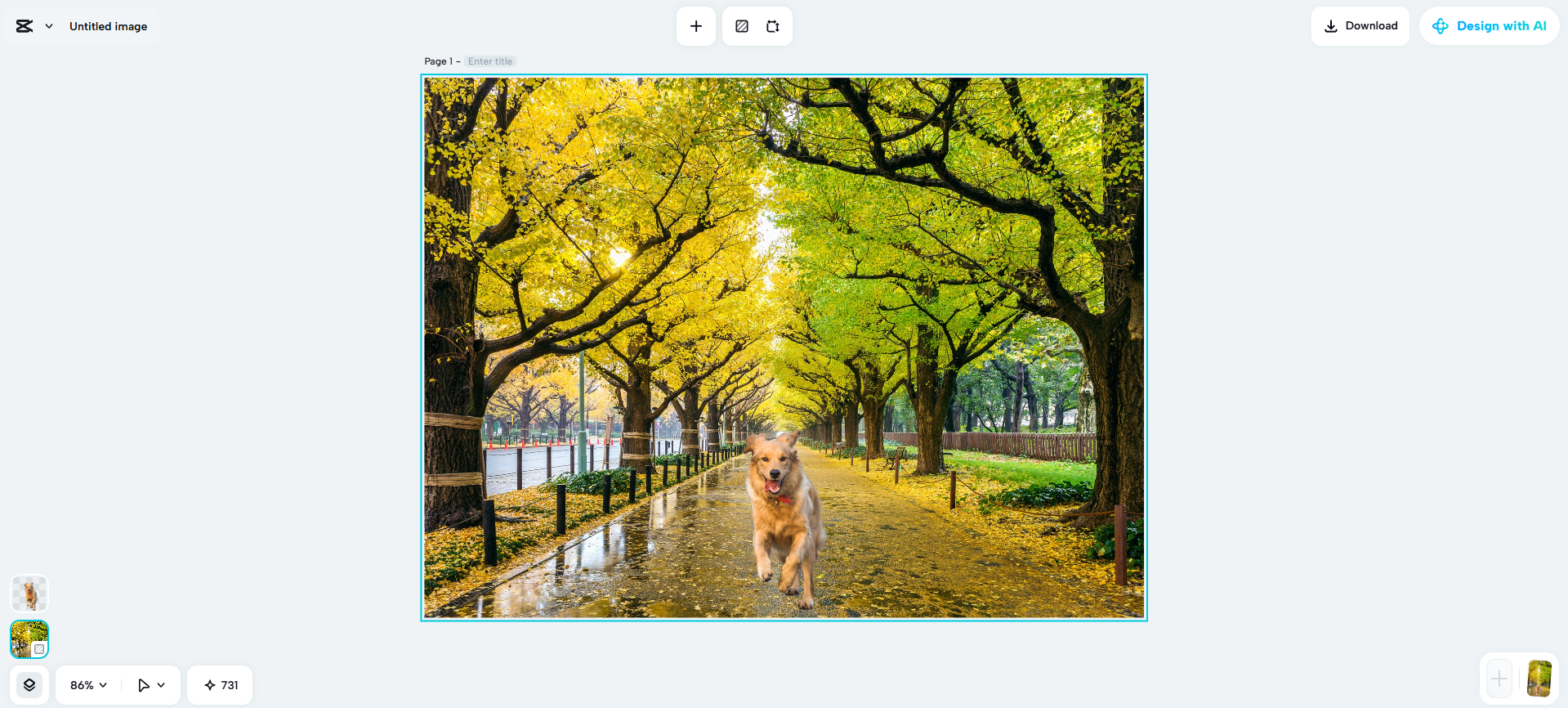Toggle the Layers panel icon
Image resolution: width=1568 pixels, height=708 pixels.
(x=29, y=685)
